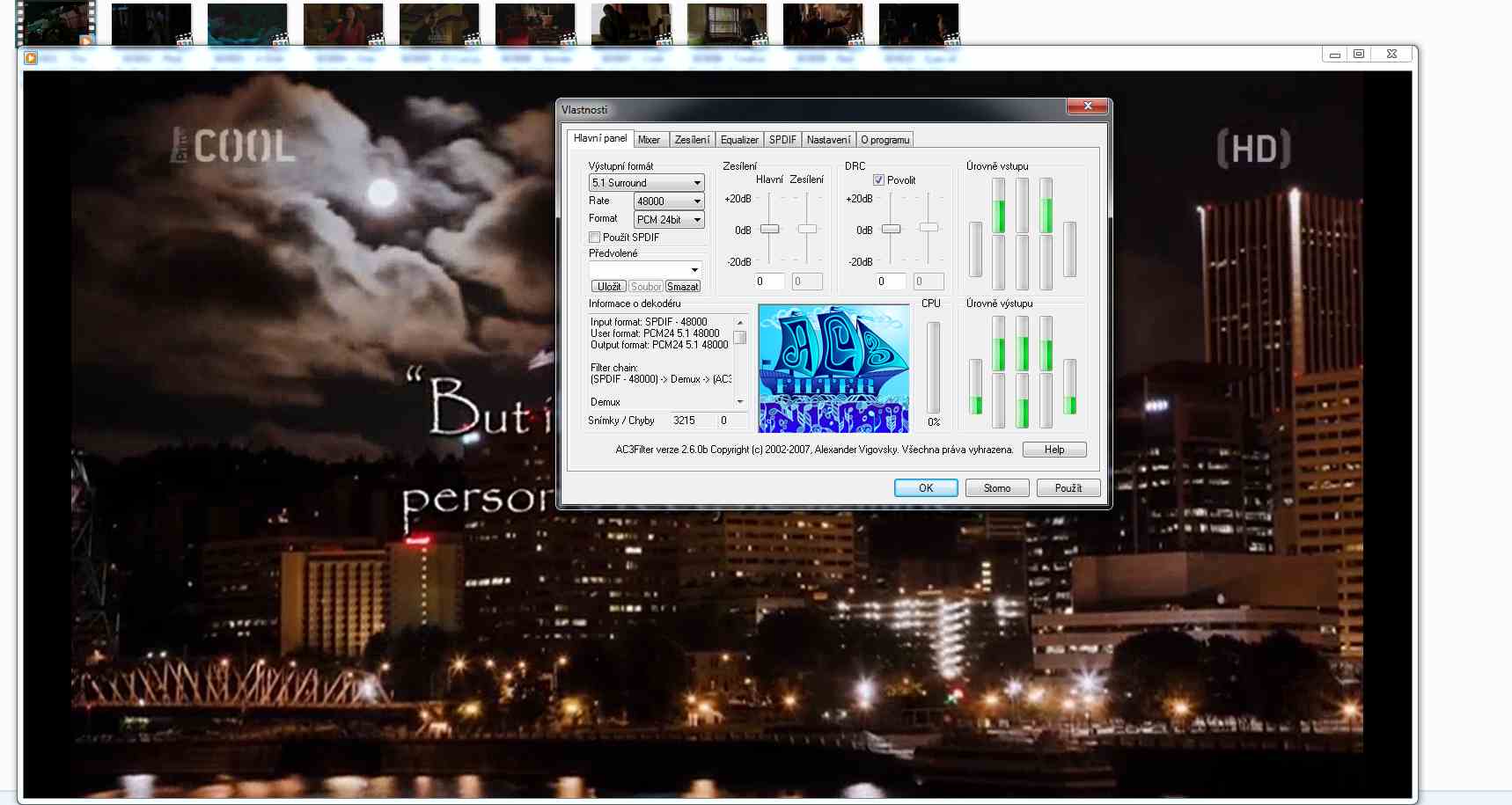The width and height of the screenshot is (1512, 805).
Task: Open the O programu tab
Action: click(x=884, y=140)
